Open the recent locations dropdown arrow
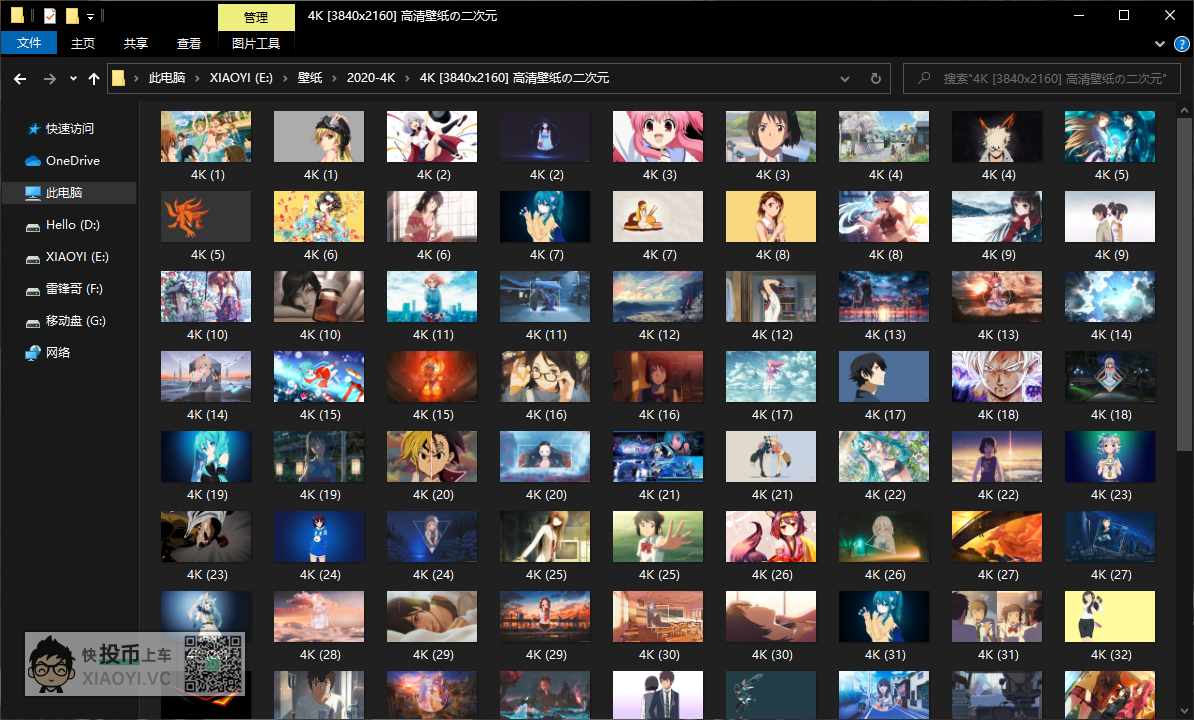 (x=73, y=78)
